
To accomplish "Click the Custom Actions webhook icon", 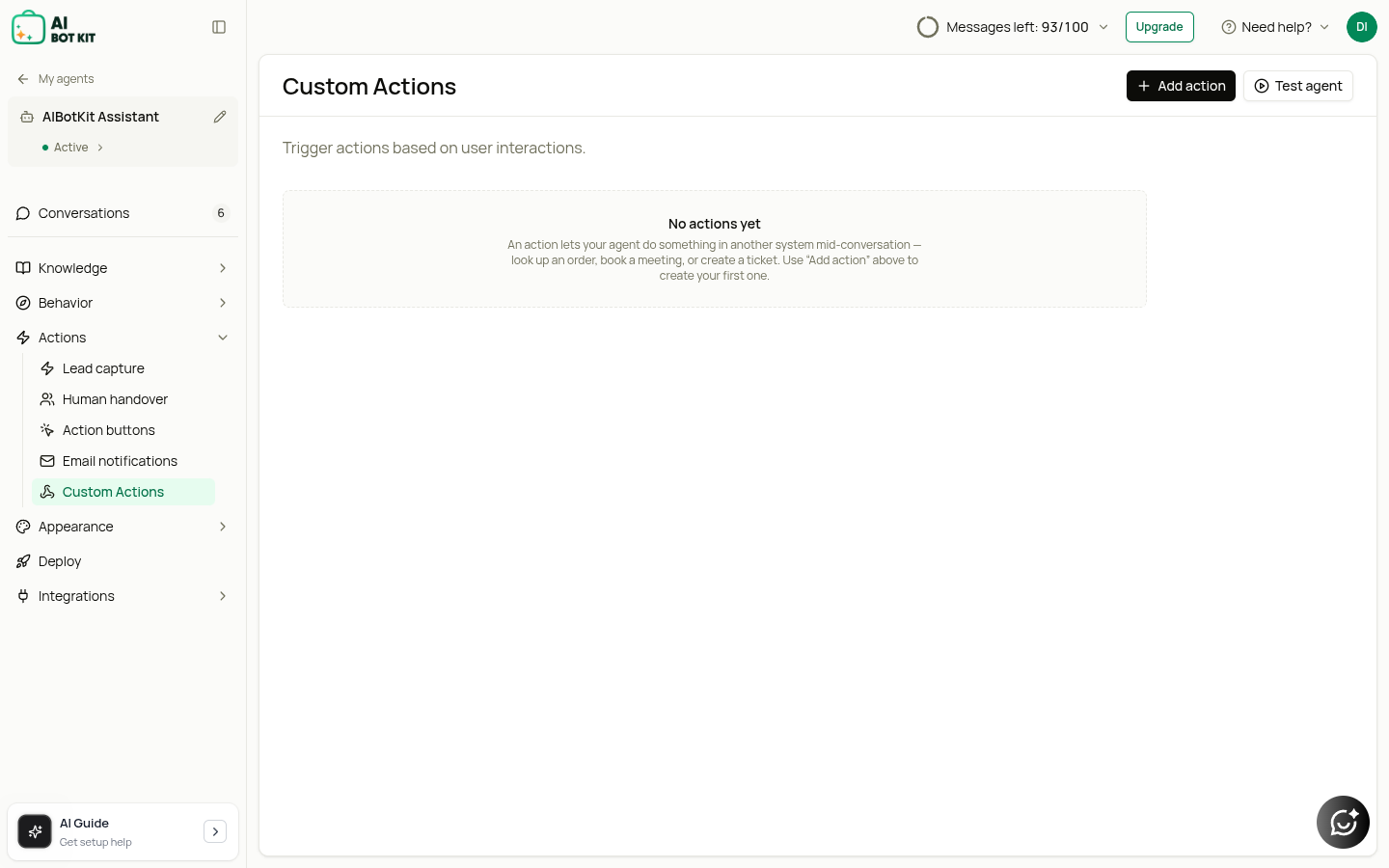I will pyautogui.click(x=47, y=492).
